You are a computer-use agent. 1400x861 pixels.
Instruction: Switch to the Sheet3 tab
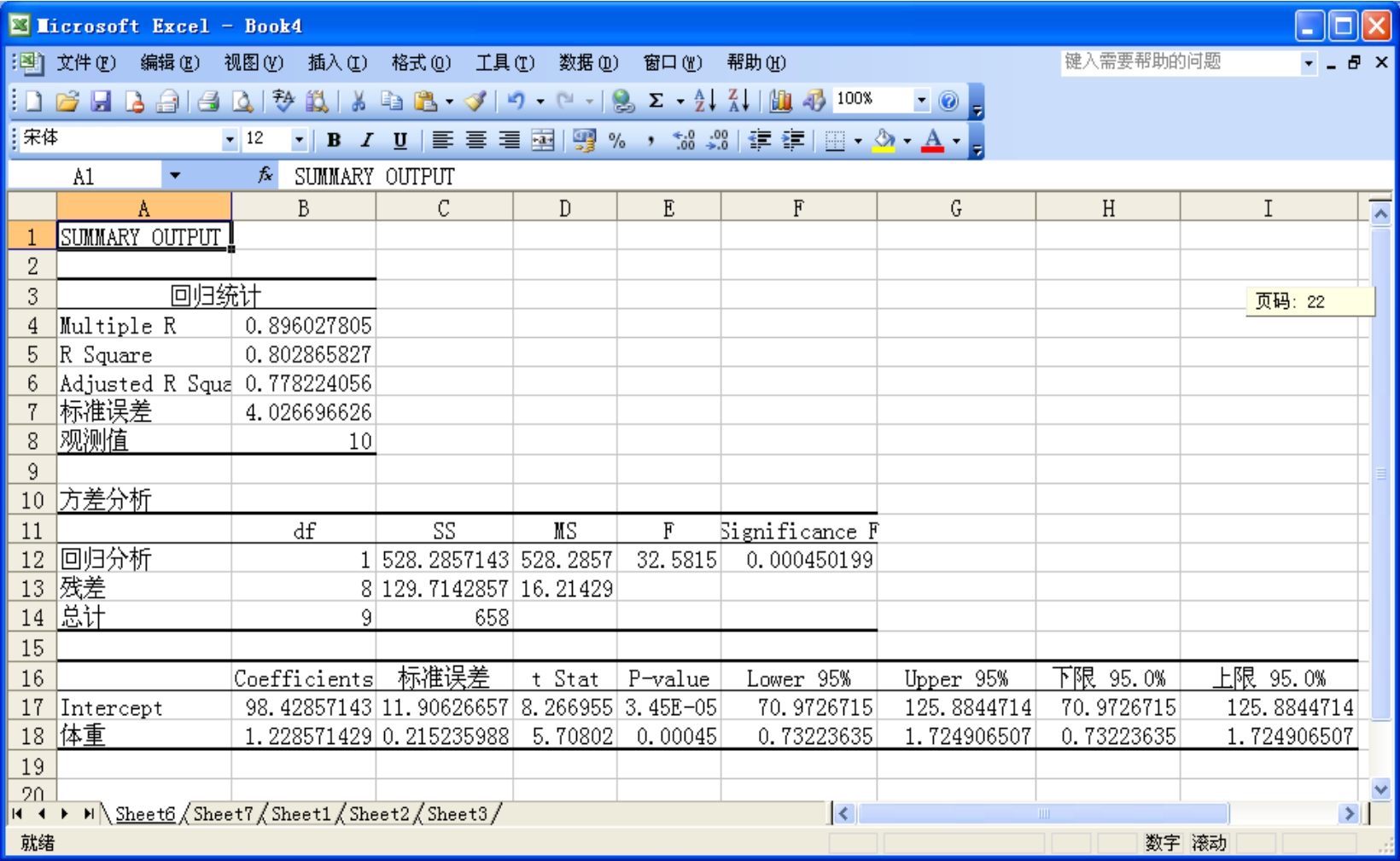pyautogui.click(x=457, y=814)
